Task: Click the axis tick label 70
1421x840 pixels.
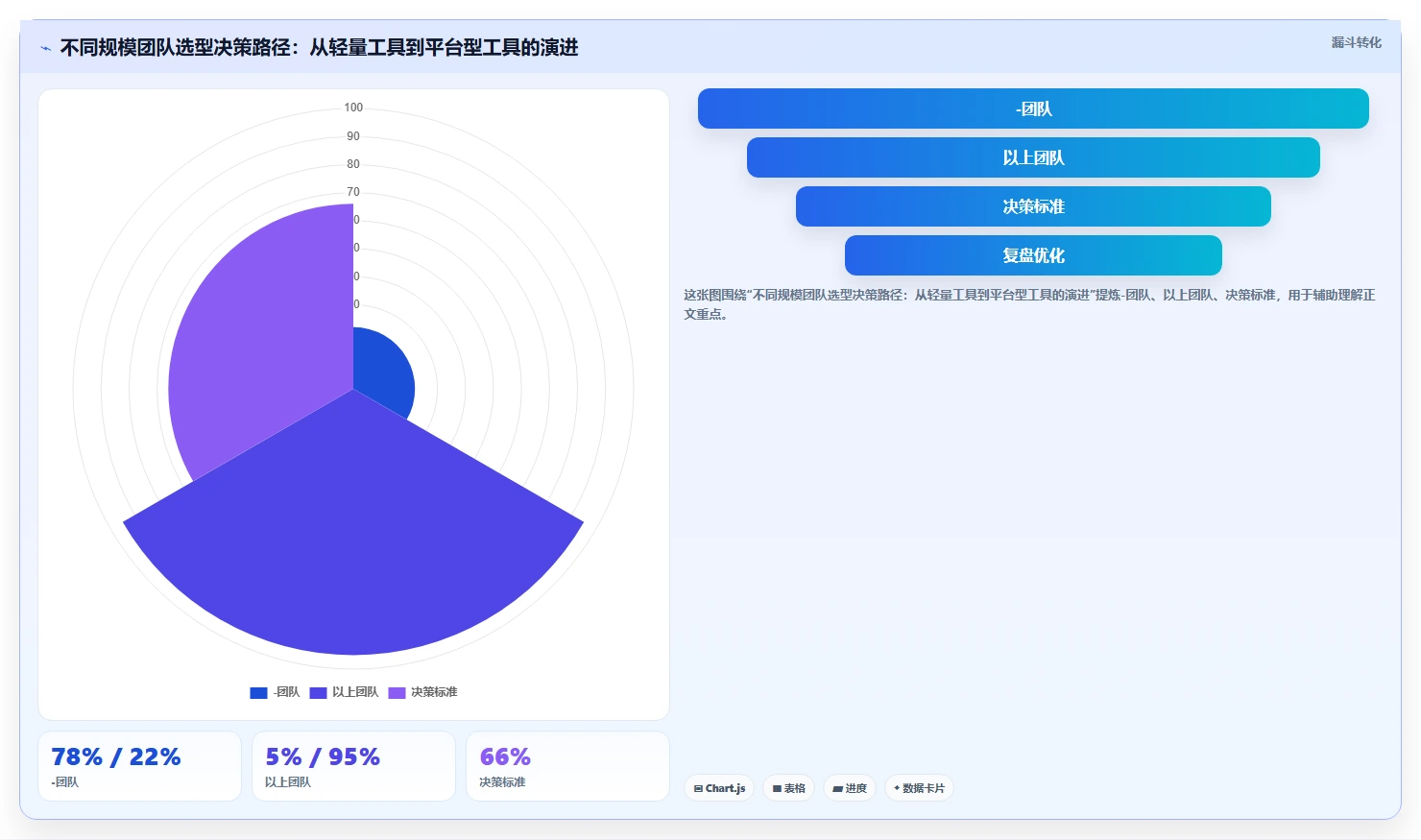Action: [x=353, y=192]
